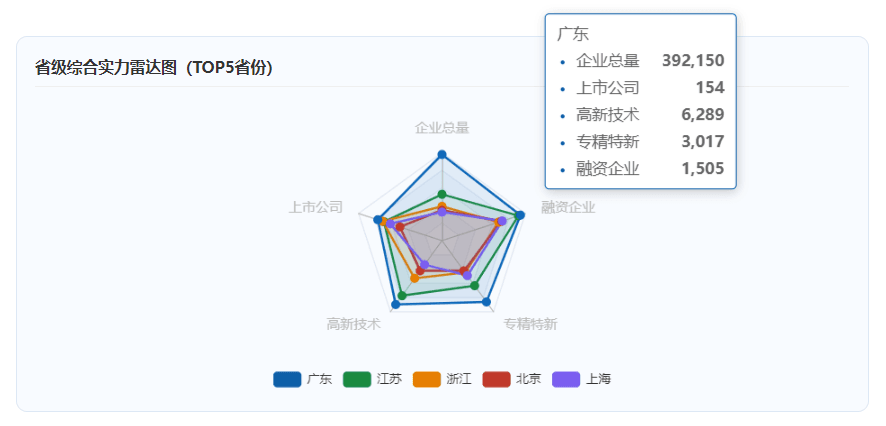886x426 pixels.
Task: Click the 专精特新 axis label
Action: (531, 324)
